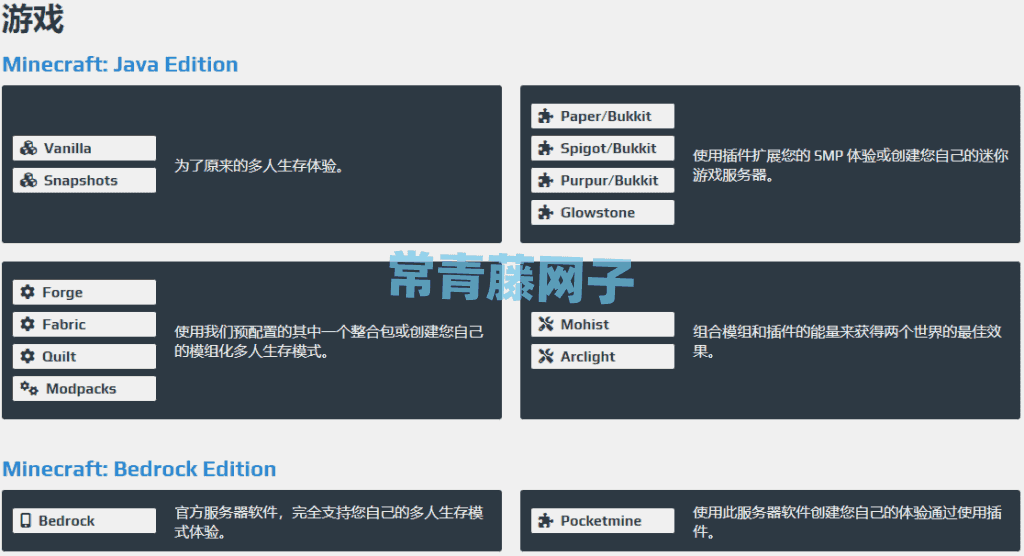Choose Forge modded server
This screenshot has height=556, width=1024.
pyautogui.click(x=84, y=292)
